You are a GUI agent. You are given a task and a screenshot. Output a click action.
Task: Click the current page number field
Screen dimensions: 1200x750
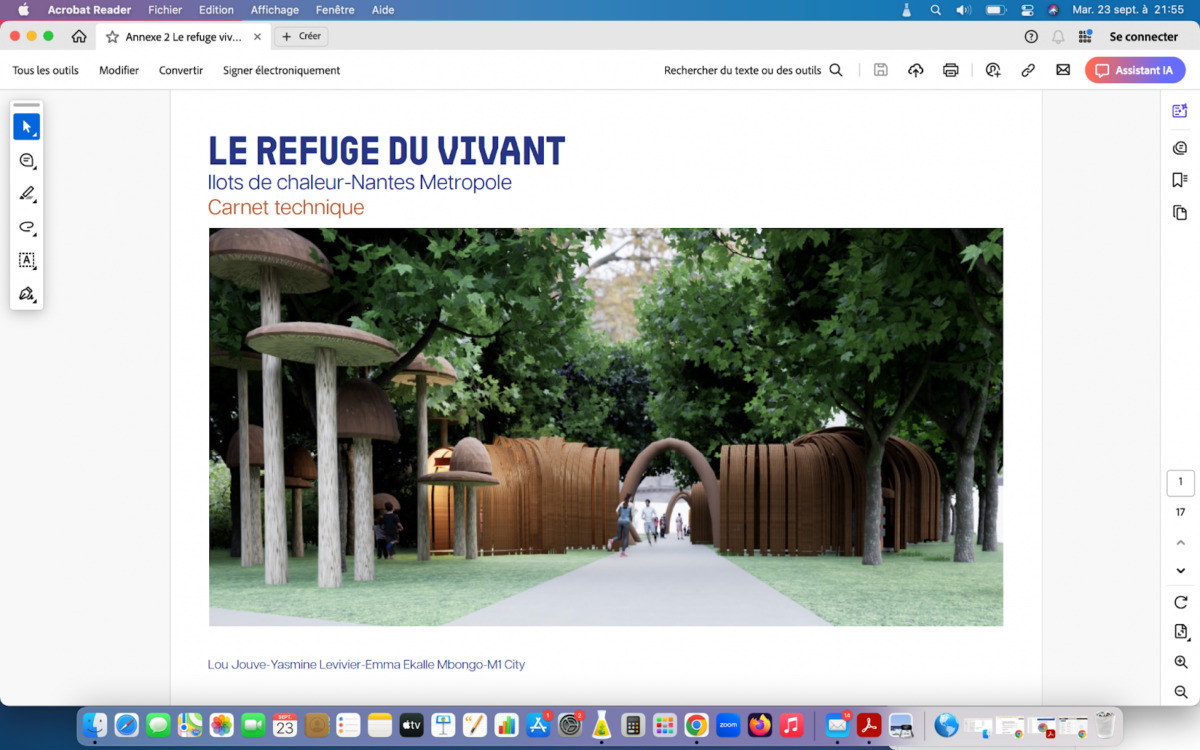tap(1180, 482)
